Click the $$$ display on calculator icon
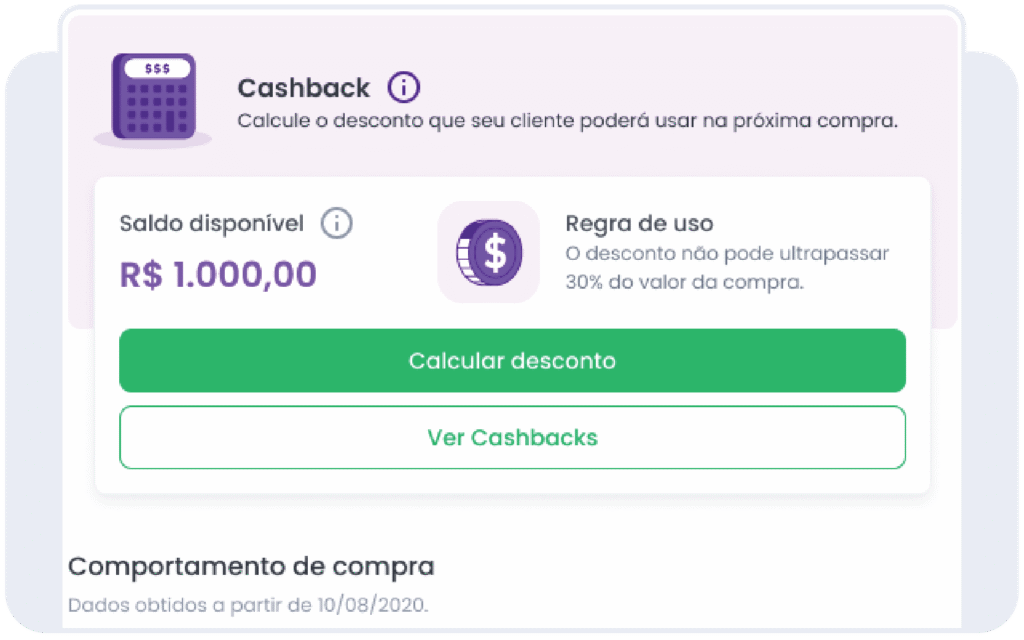 (x=157, y=69)
